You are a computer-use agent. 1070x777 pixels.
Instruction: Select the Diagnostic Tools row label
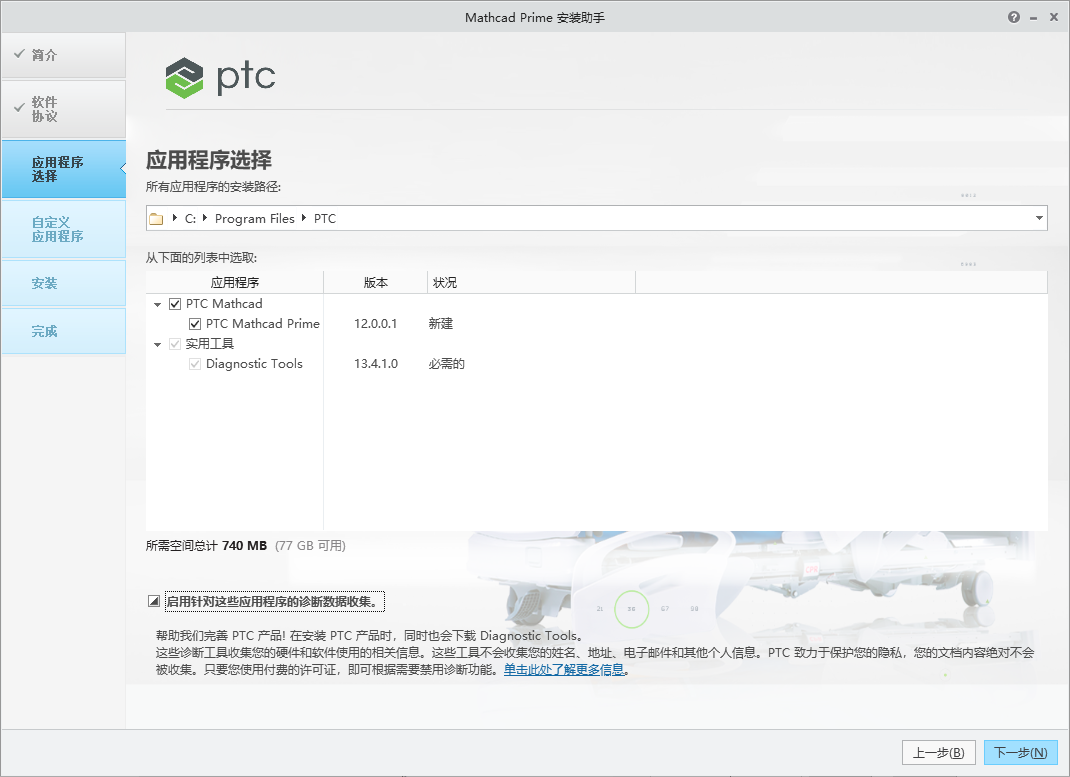coord(254,364)
